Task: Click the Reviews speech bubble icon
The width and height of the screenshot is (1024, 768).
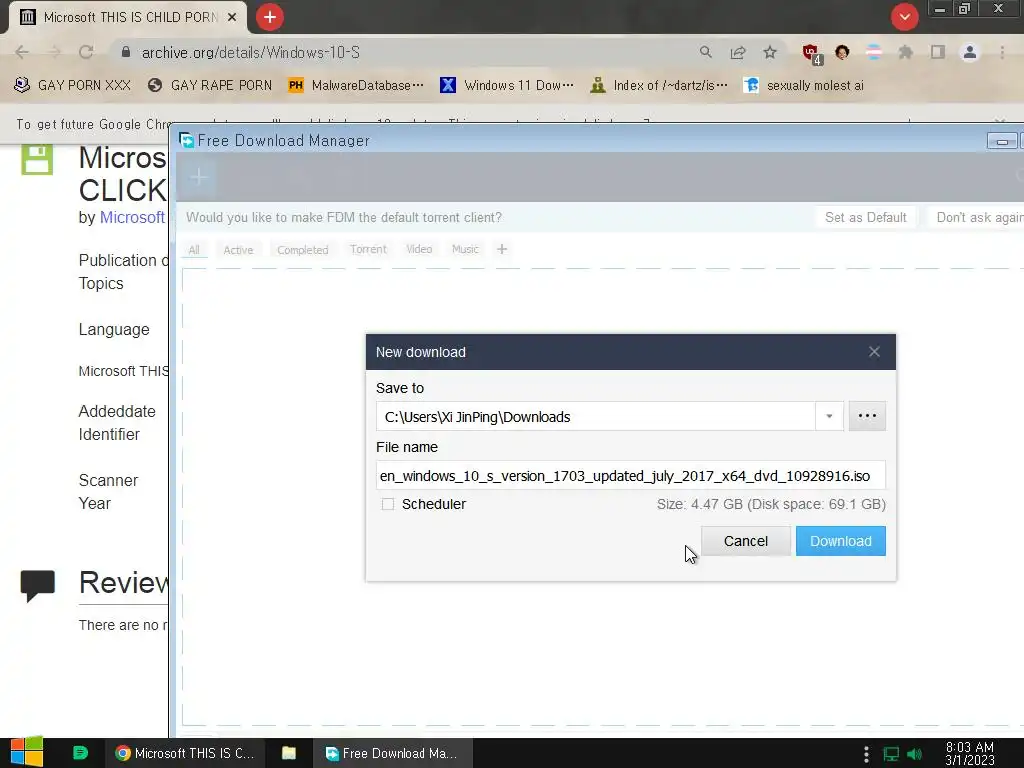Action: [37, 585]
